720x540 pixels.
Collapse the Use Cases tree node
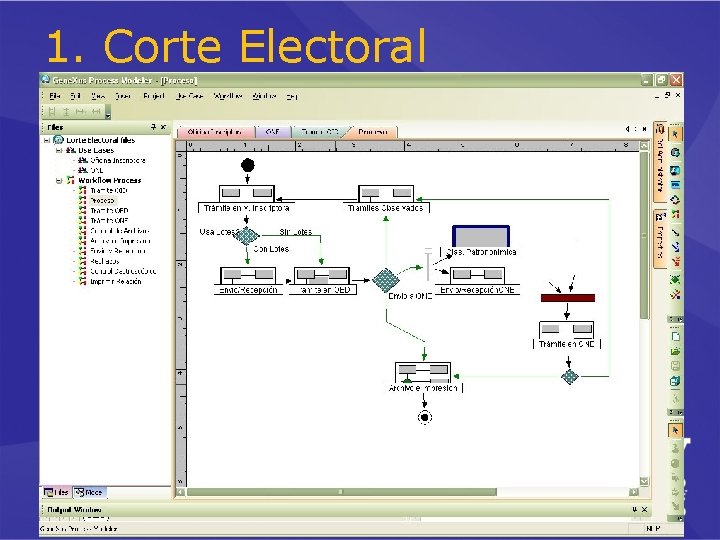[59, 150]
